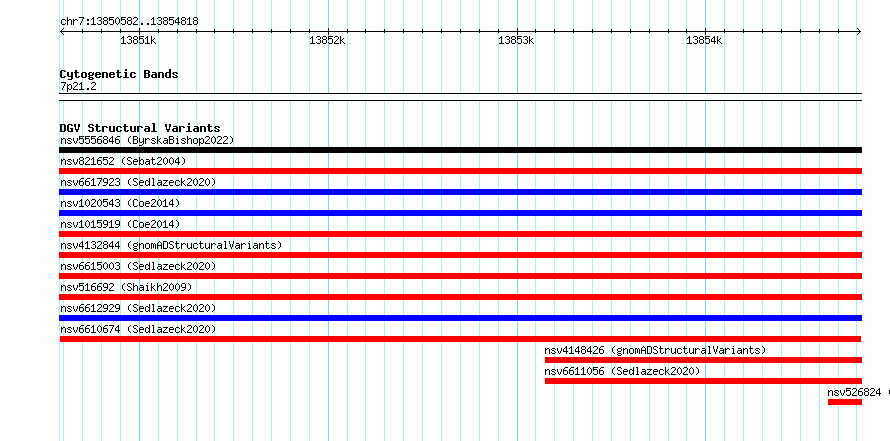
Task: Click the DGV Structural Variants track title
Action: 140,128
